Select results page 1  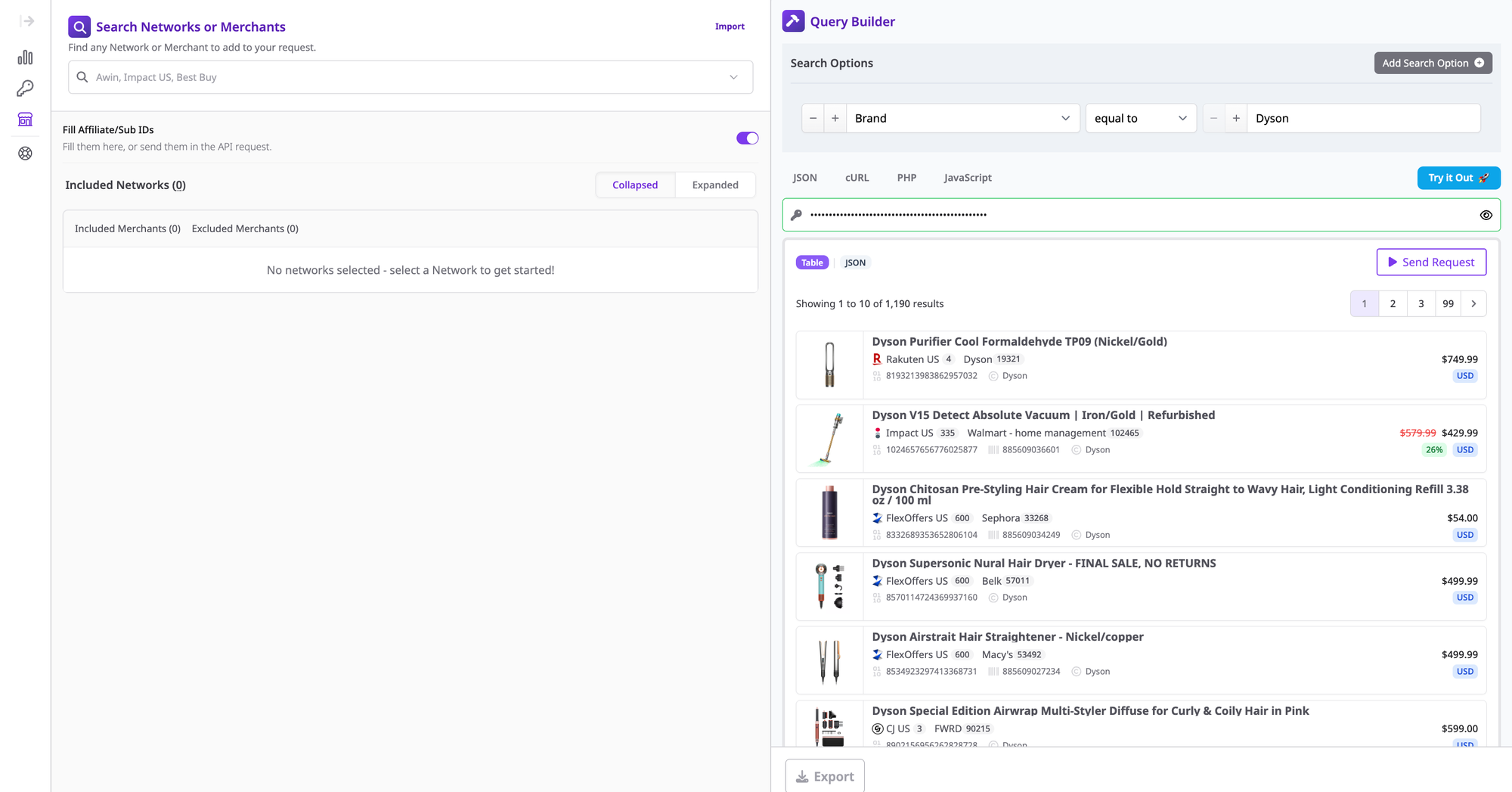(1365, 303)
